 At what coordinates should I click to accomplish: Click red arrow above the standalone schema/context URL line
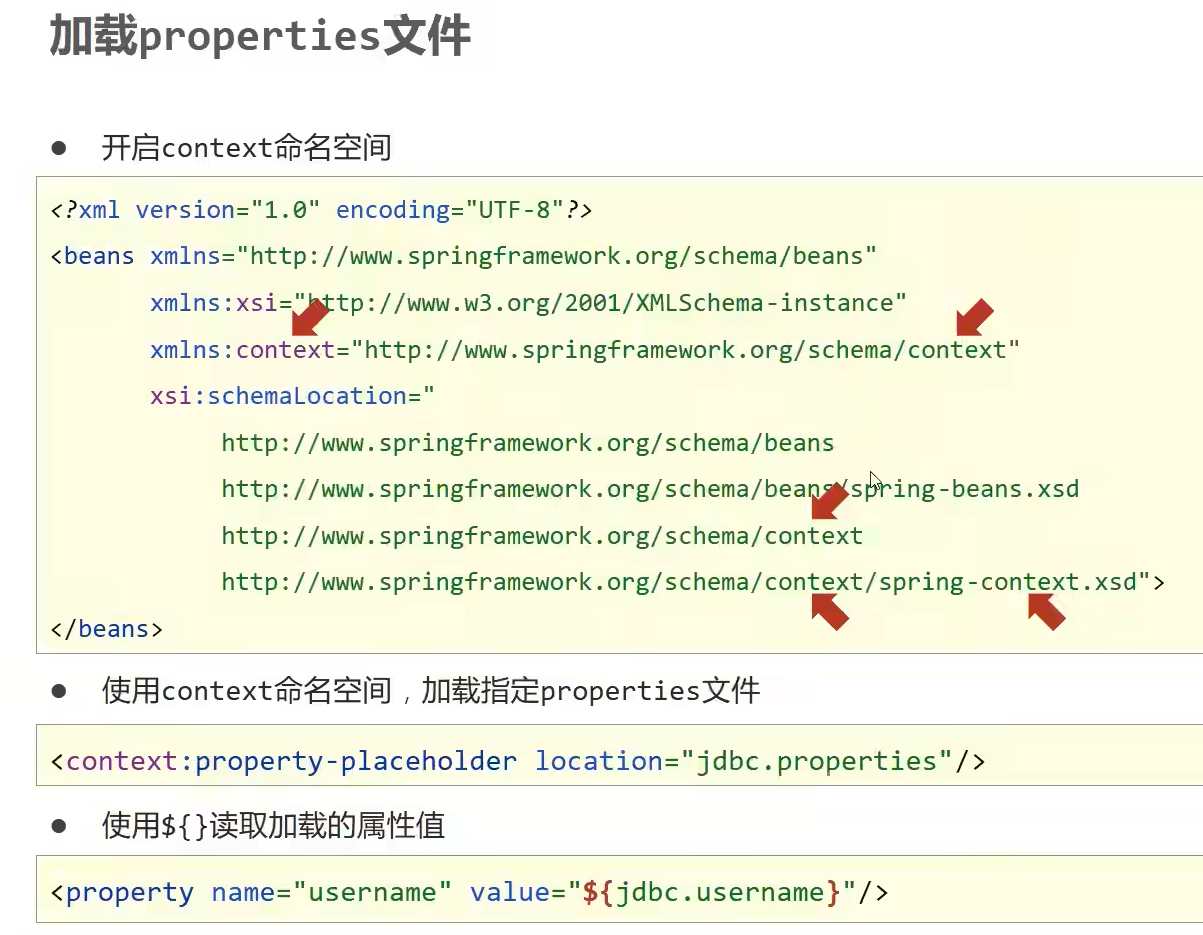[829, 500]
